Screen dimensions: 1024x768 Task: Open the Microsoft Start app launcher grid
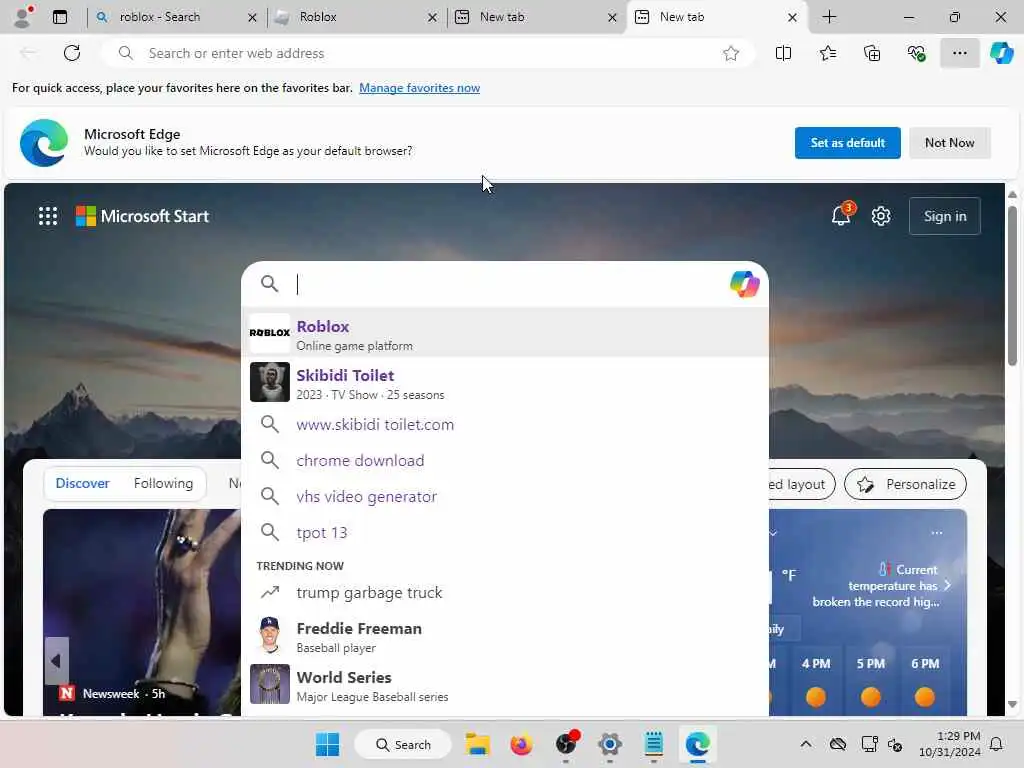tap(48, 216)
